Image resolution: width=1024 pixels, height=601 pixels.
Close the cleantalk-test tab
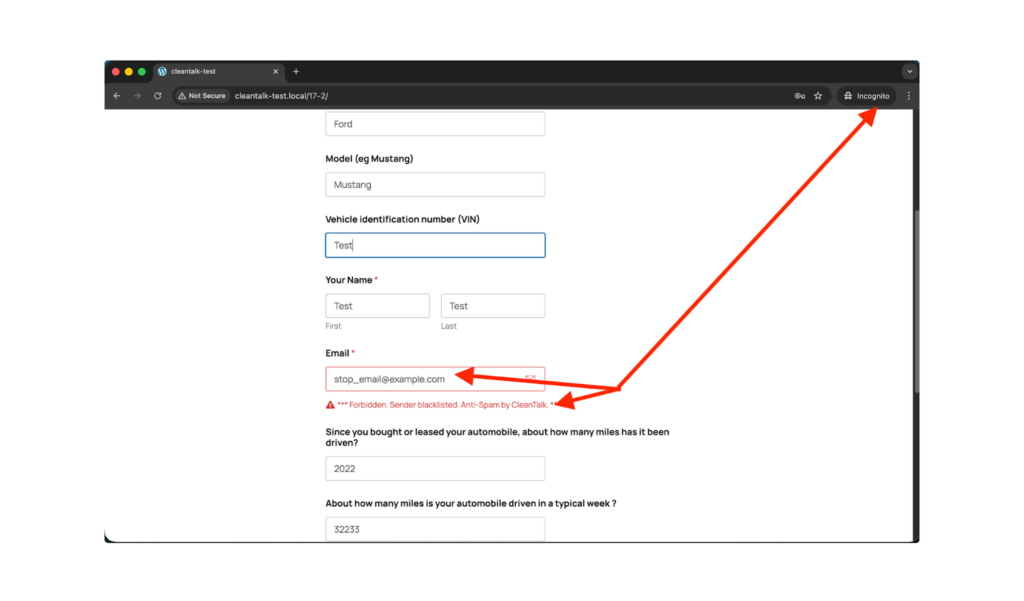point(276,72)
